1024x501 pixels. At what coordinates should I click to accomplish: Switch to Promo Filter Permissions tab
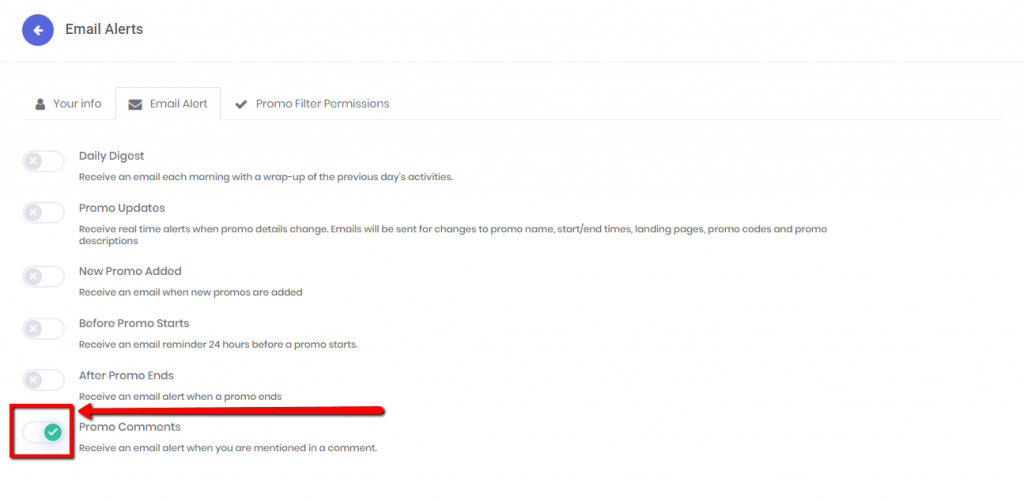coord(312,104)
